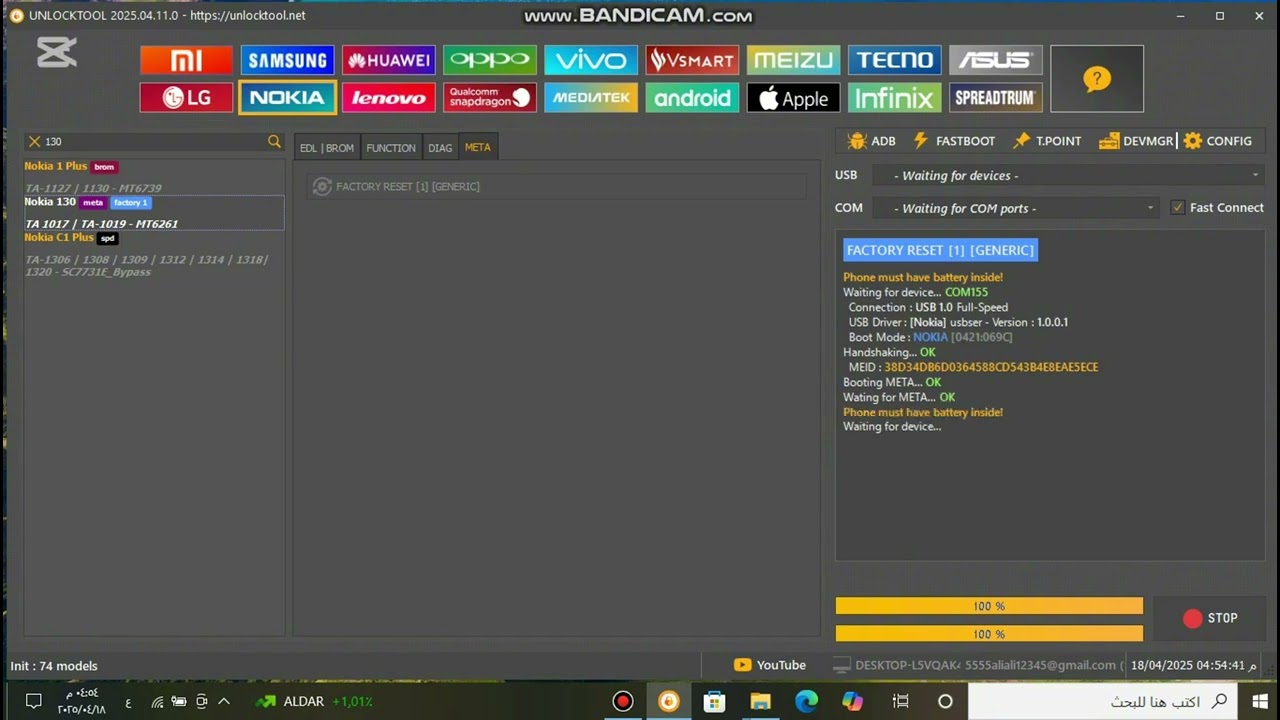Open the Android section tile
The width and height of the screenshot is (1280, 720).
[x=692, y=98]
